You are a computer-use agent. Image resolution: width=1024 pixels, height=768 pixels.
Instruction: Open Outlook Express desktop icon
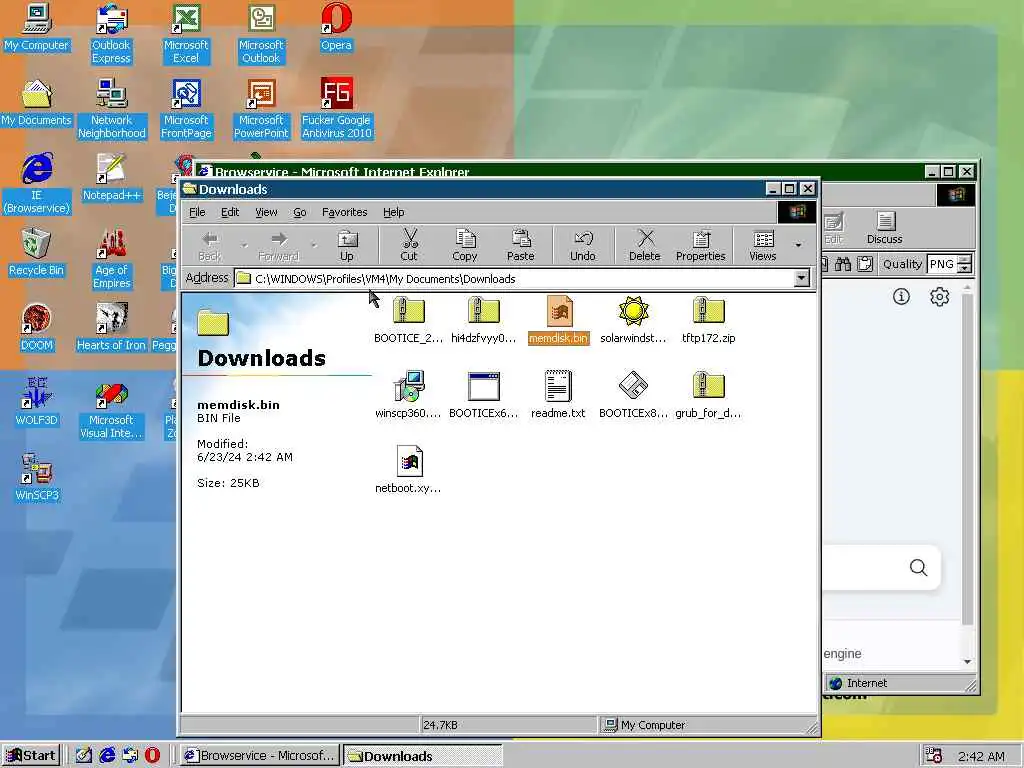[x=111, y=34]
